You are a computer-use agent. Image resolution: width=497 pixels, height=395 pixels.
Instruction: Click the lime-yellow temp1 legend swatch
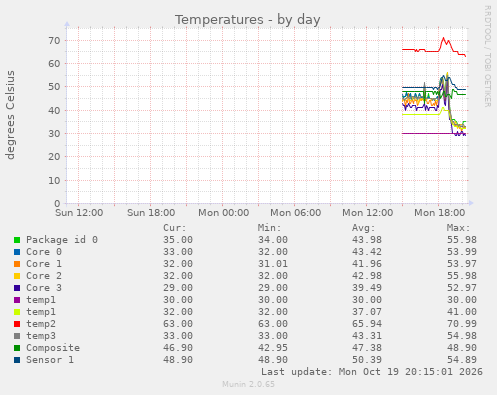coord(17,312)
